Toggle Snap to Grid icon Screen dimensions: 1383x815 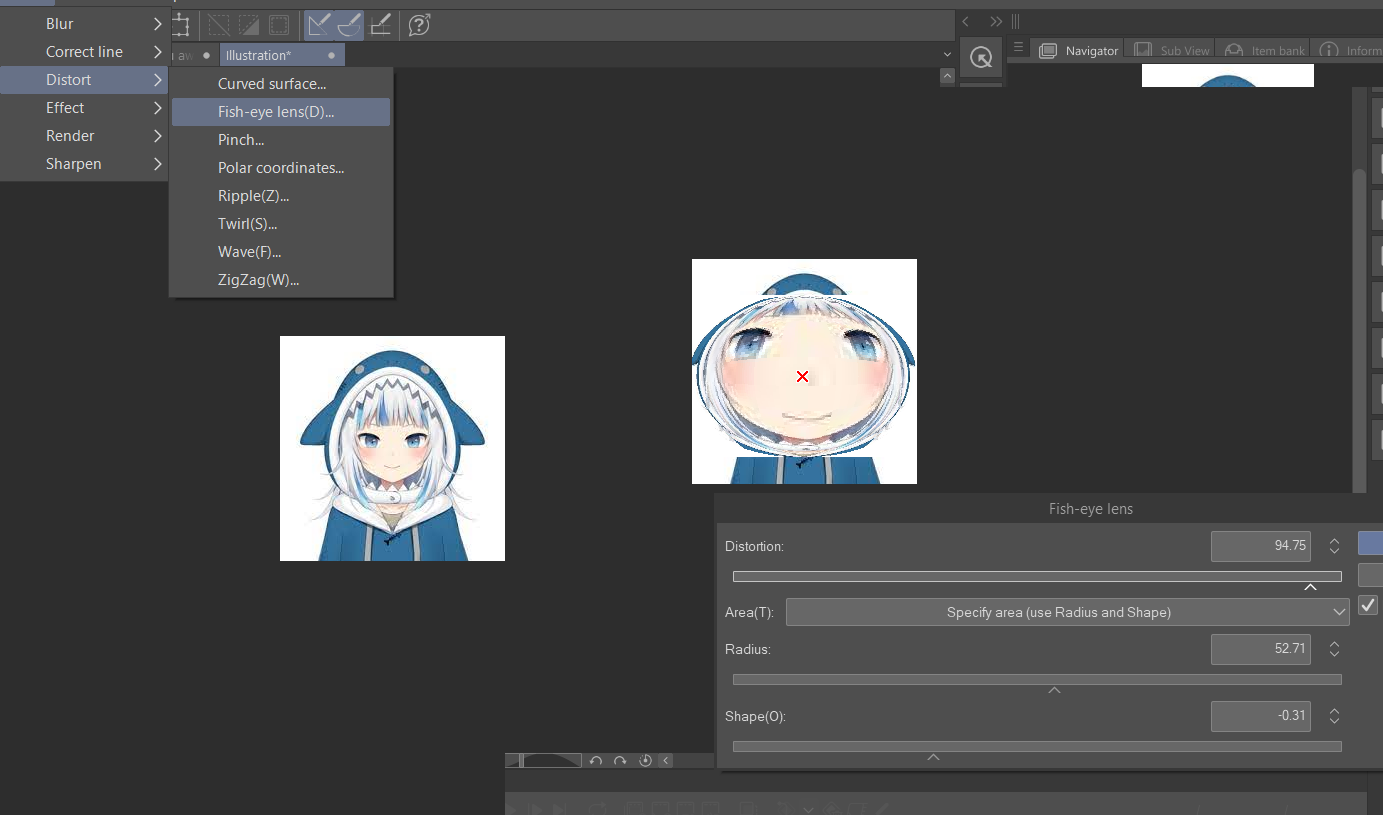coord(380,25)
